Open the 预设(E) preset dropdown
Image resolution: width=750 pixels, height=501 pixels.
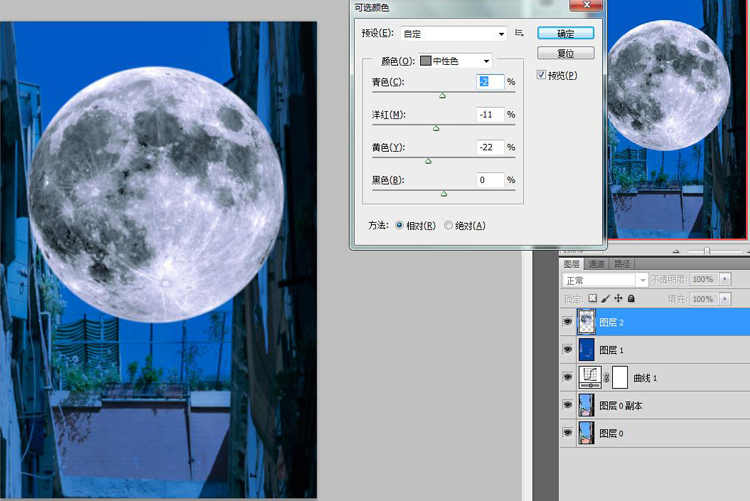click(453, 33)
